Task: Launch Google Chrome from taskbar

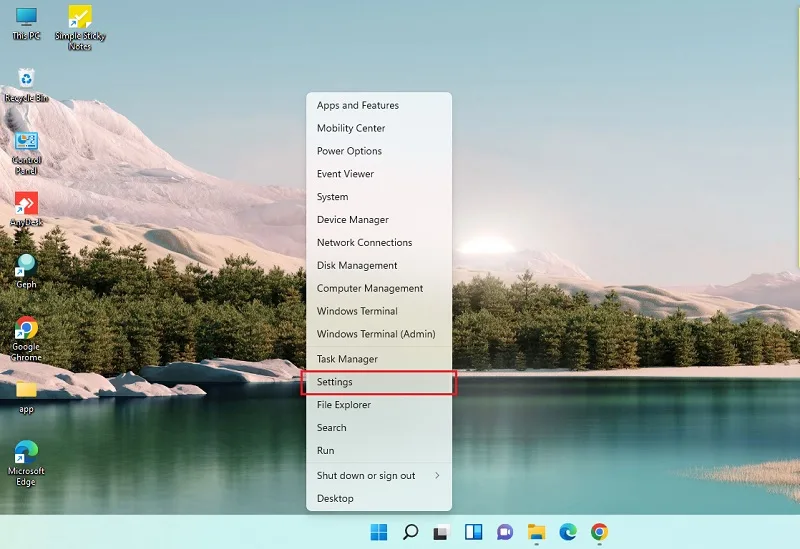Action: click(599, 532)
